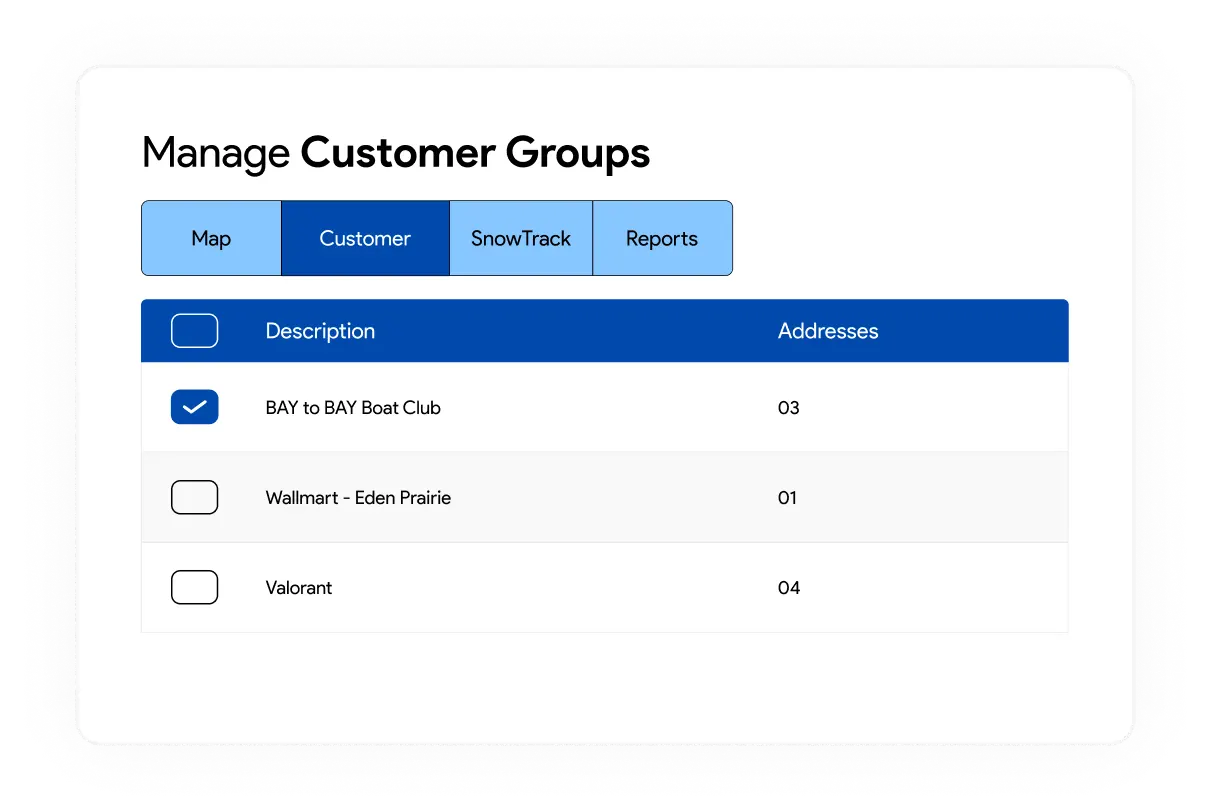The height and width of the screenshot is (811, 1212).
Task: Toggle the select-all checkbox in table header
Action: (194, 331)
